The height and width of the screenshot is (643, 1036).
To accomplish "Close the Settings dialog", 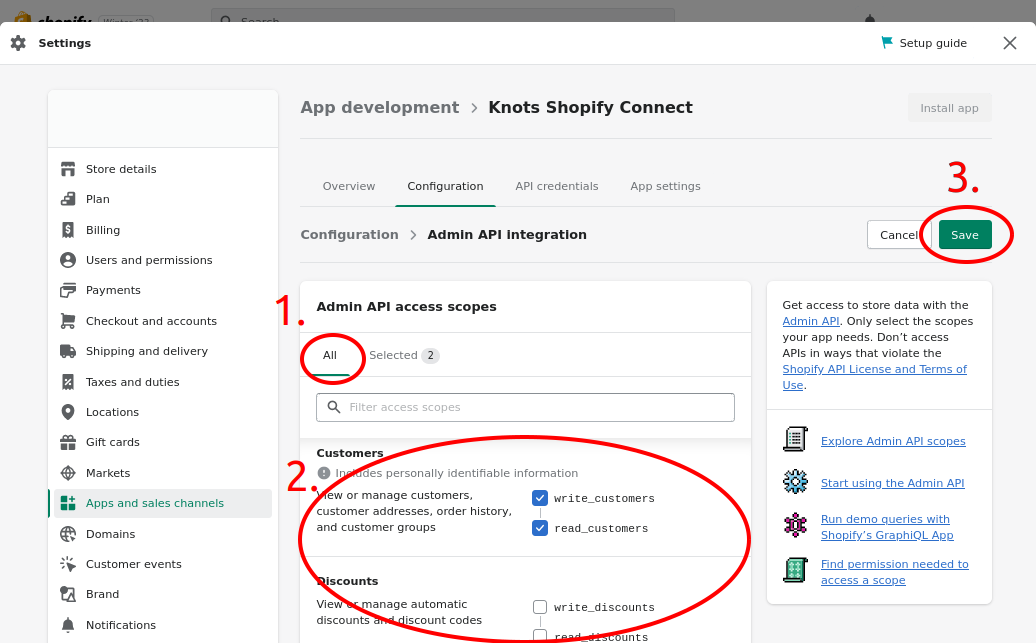I will [1010, 43].
